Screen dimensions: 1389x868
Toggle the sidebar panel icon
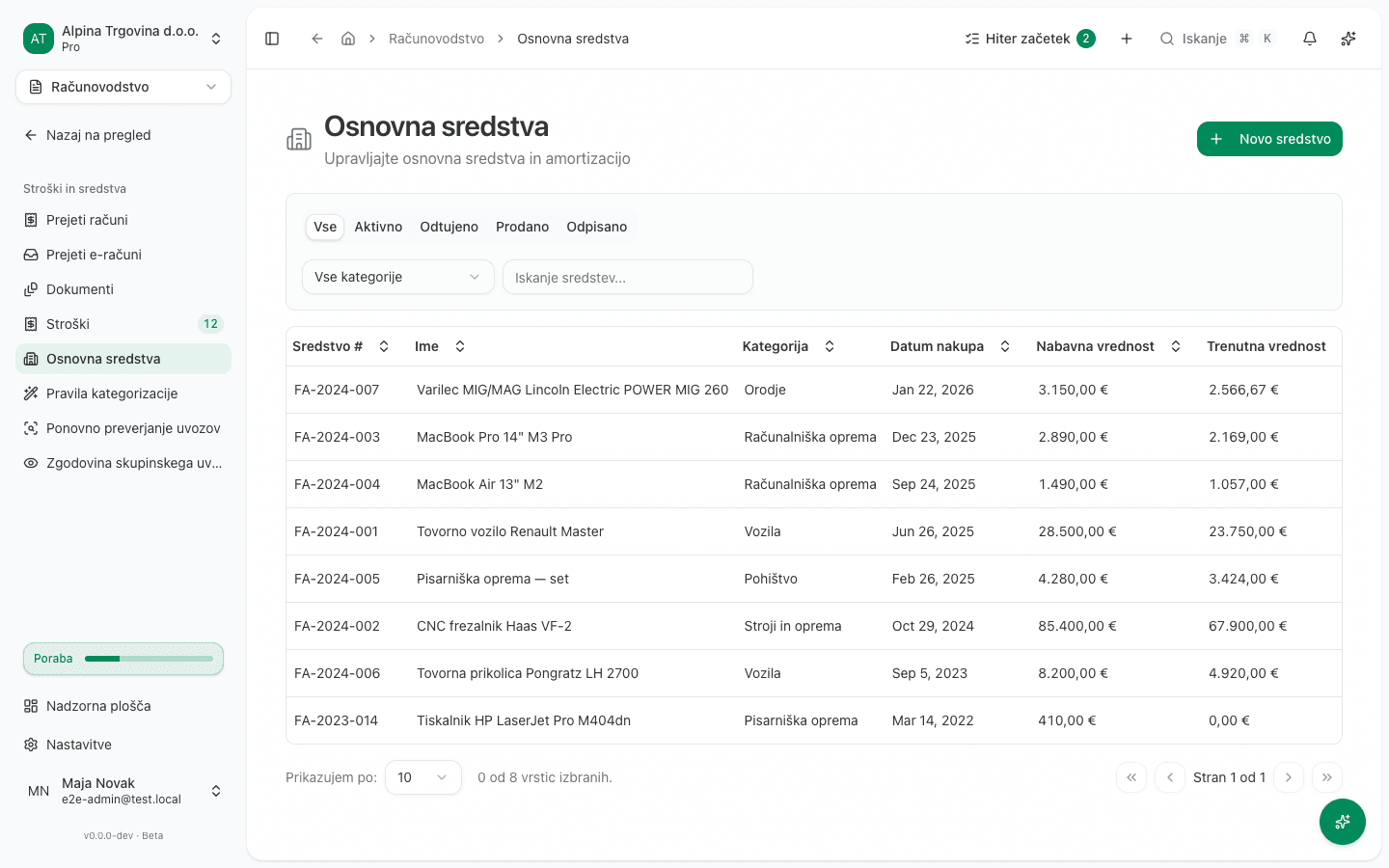(x=272, y=39)
